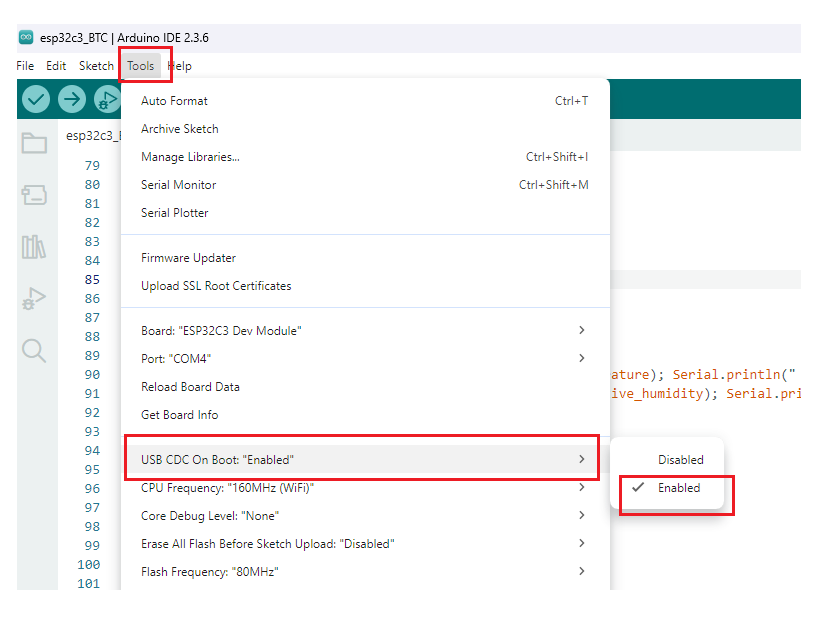
Task: Open the Debug sidebar icon
Action: pos(34,298)
